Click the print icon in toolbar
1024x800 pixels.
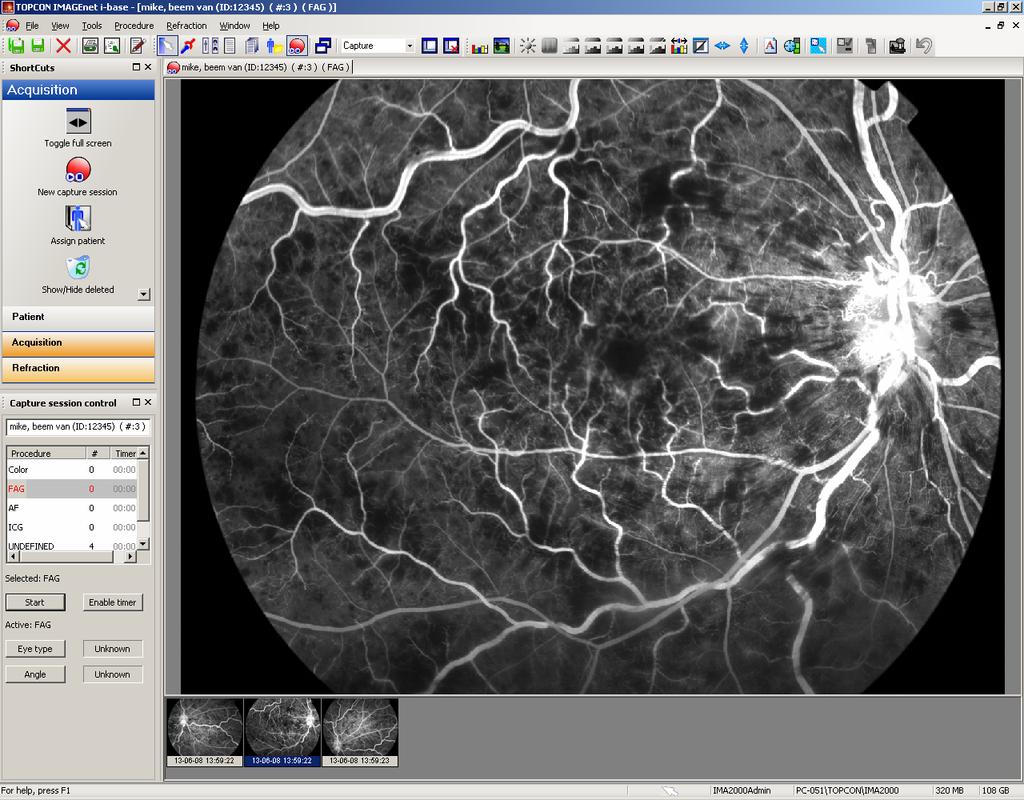pyautogui.click(x=90, y=46)
